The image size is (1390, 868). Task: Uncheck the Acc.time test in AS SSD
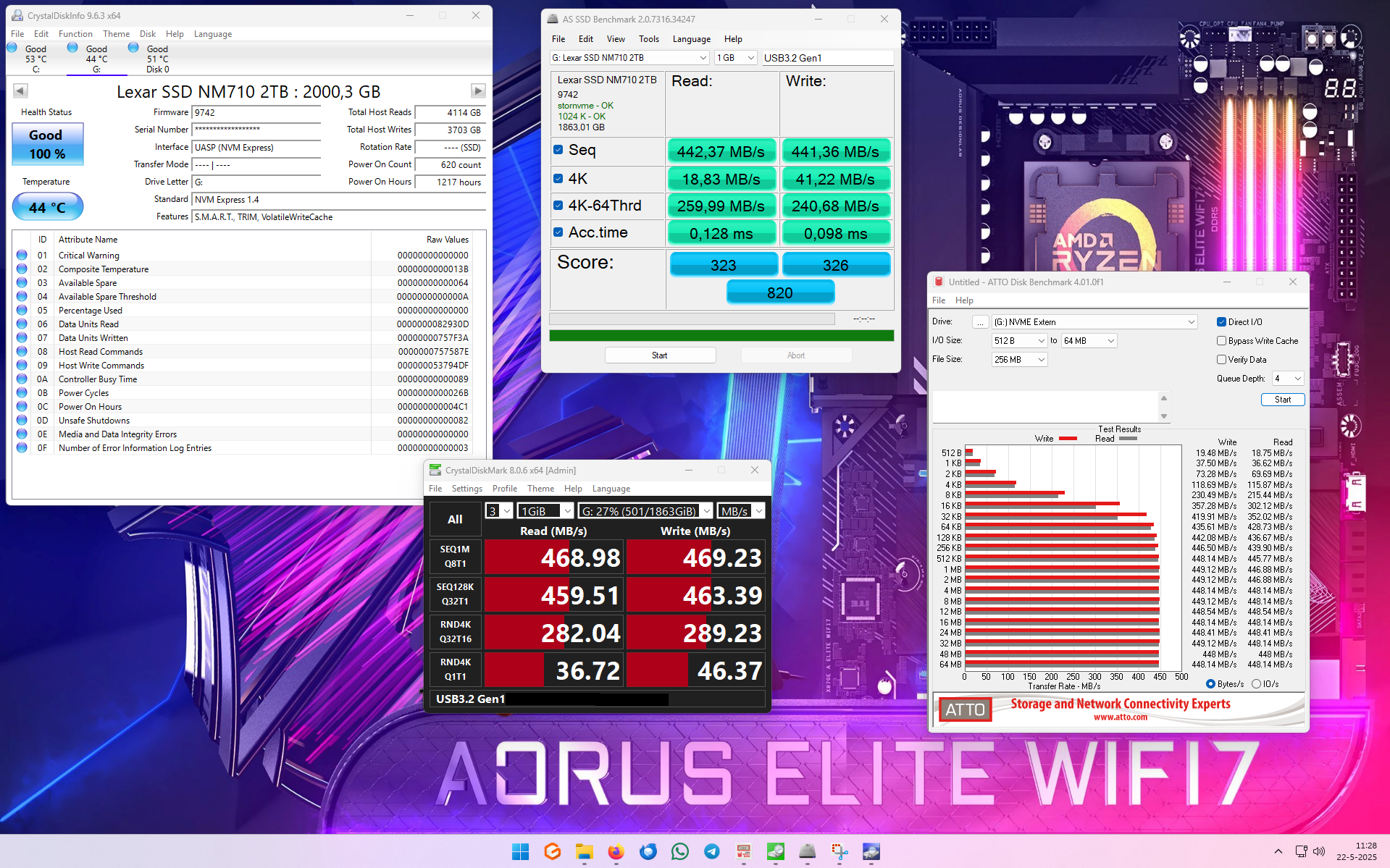pyautogui.click(x=558, y=232)
